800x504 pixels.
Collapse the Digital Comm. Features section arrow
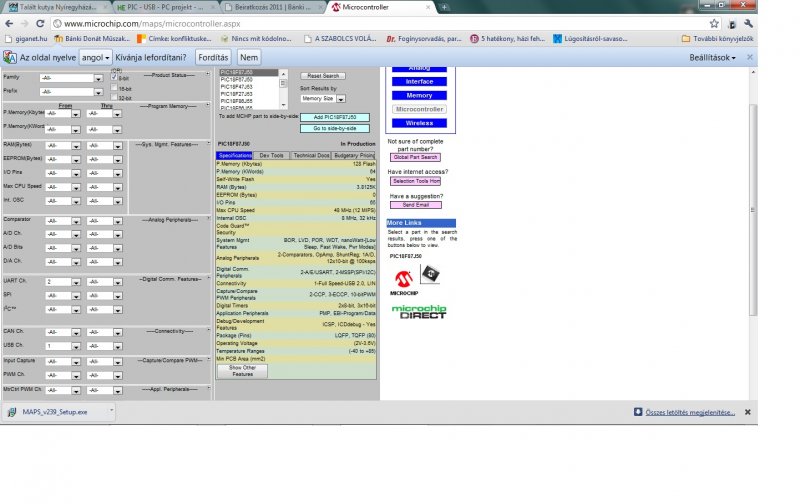point(208,279)
